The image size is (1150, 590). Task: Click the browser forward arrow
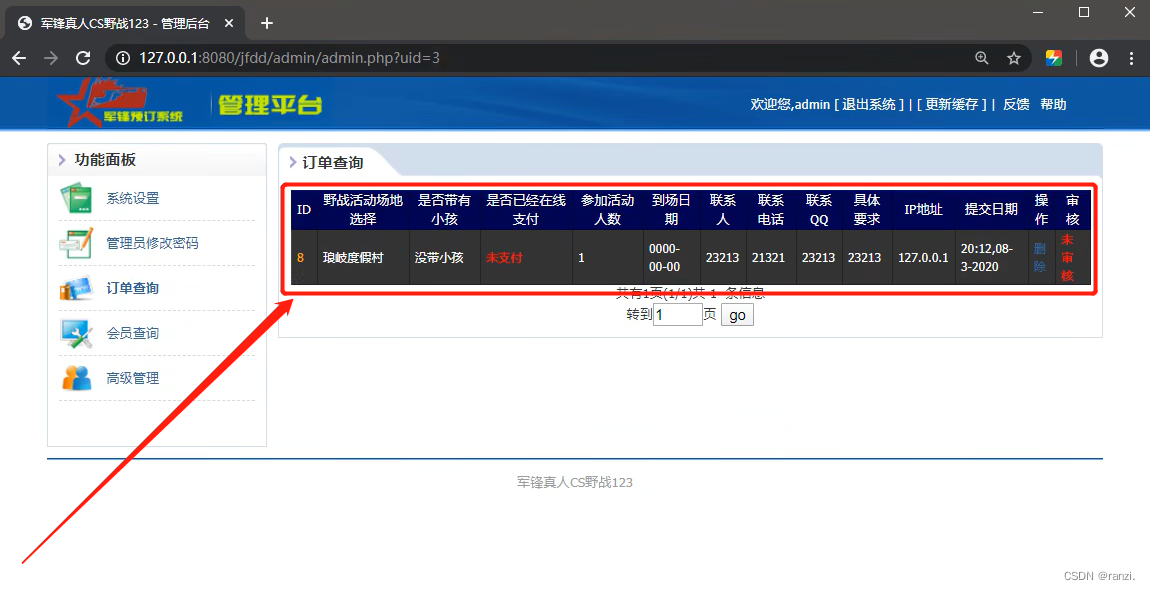[51, 58]
